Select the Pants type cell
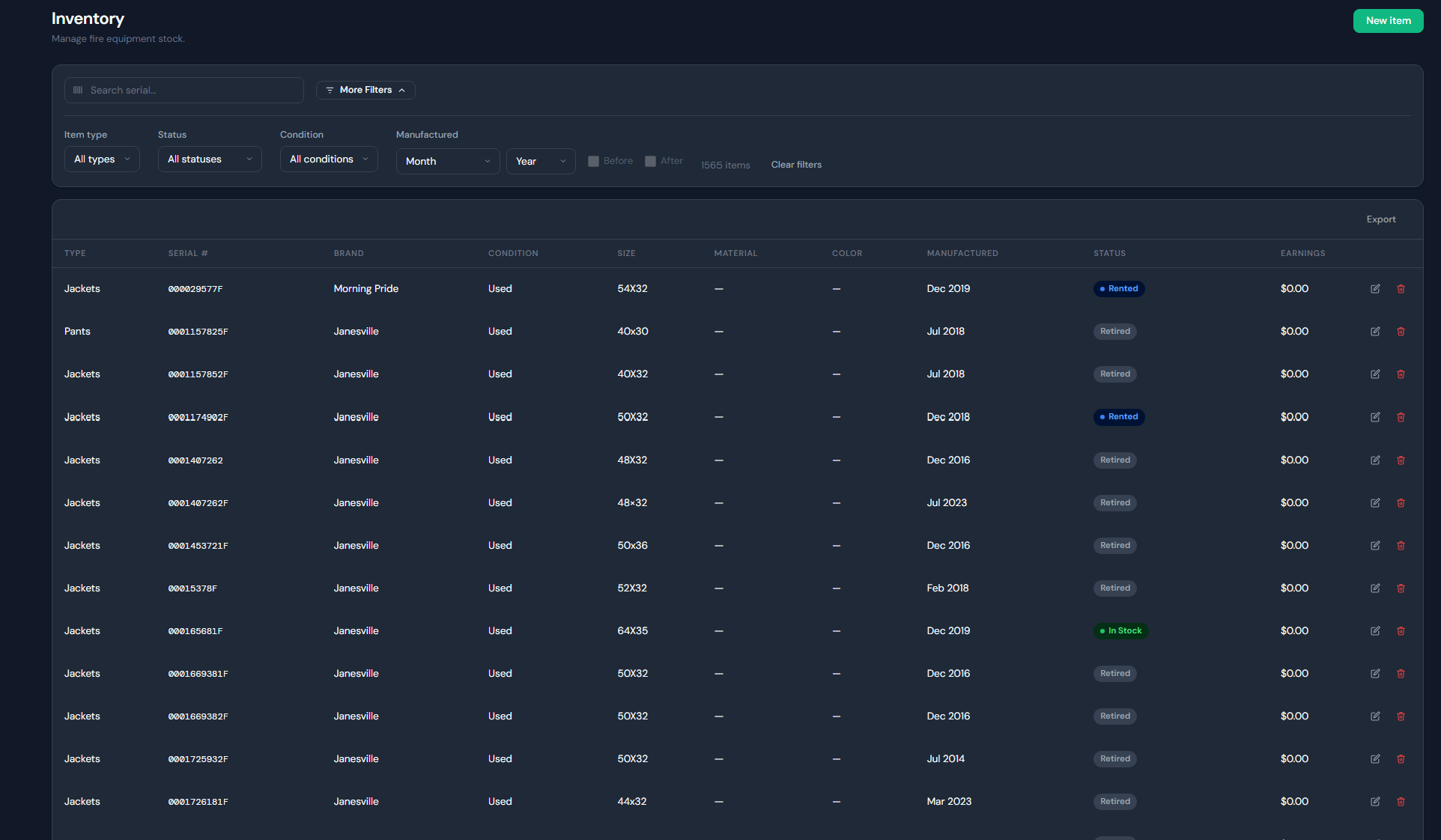The height and width of the screenshot is (840, 1441). click(x=77, y=332)
